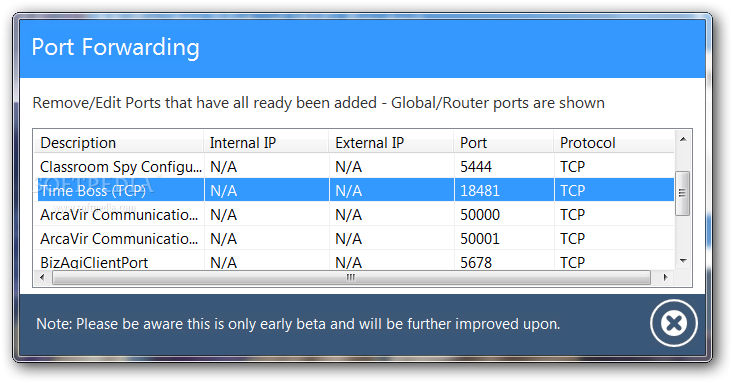
Task: Select the ArcaVir entry with port 50001
Action: pos(354,238)
